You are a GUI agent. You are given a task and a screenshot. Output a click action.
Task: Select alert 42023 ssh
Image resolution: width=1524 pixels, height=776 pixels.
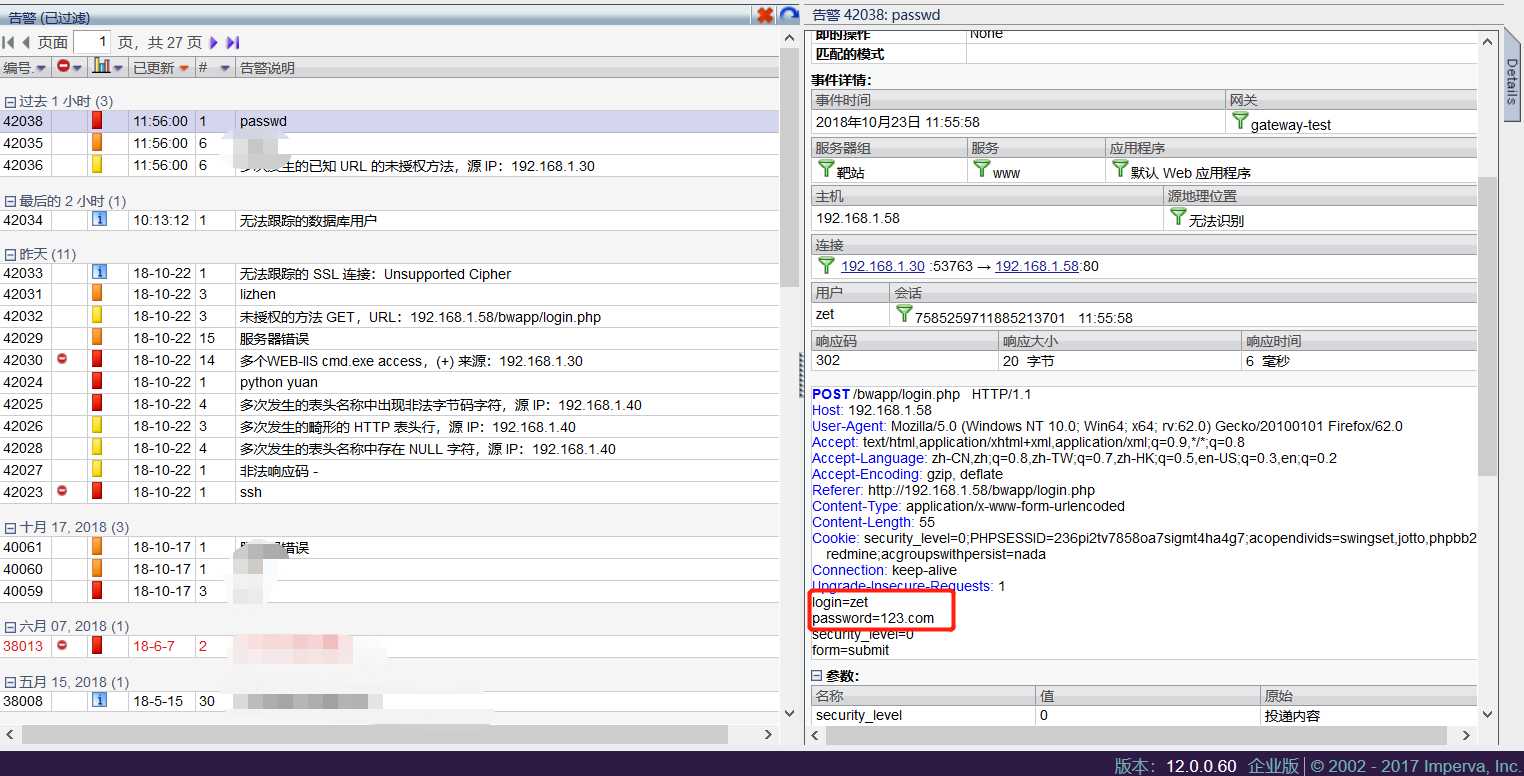(x=390, y=492)
